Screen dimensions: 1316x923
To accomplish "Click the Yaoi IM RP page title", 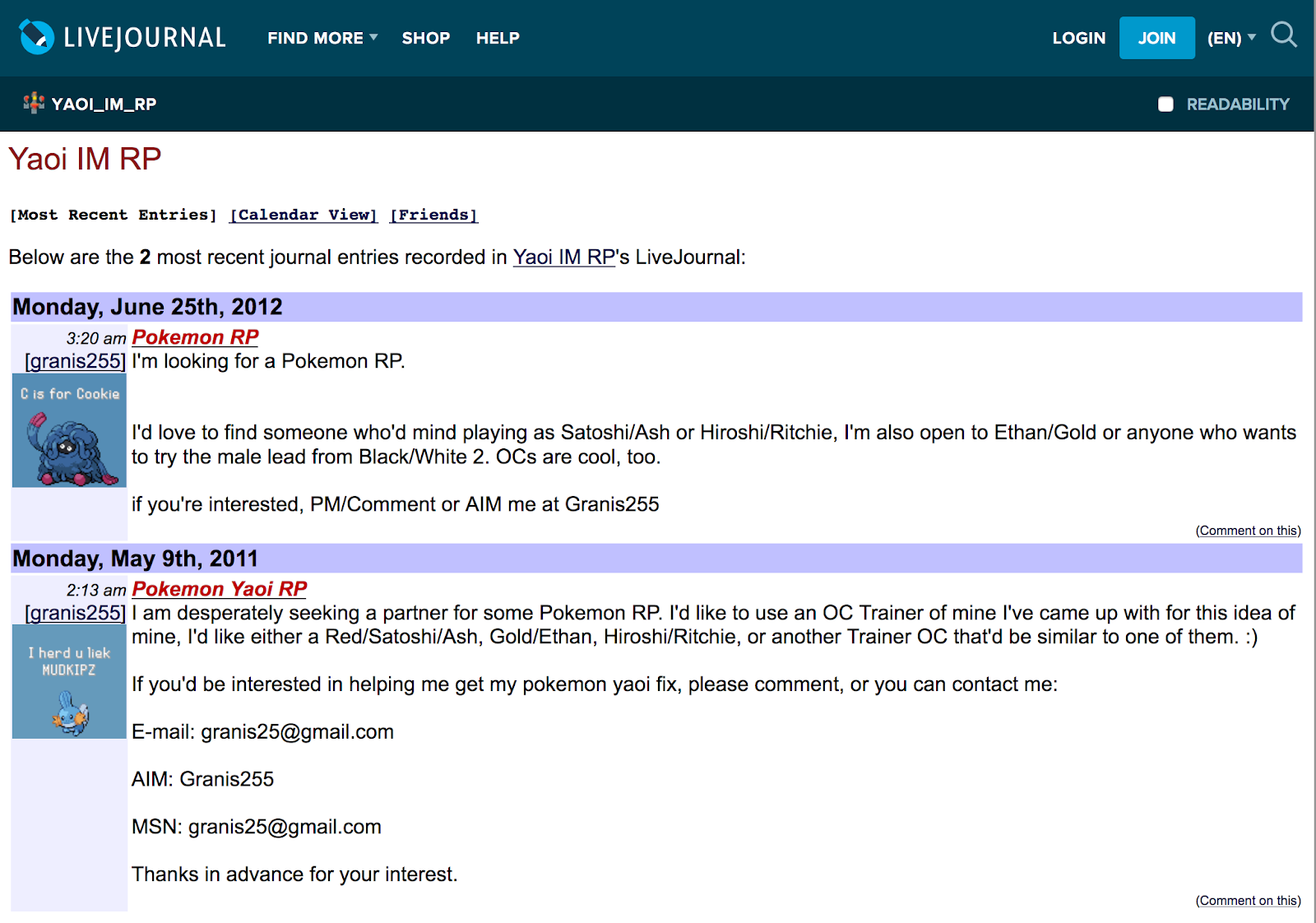I will click(85, 159).
